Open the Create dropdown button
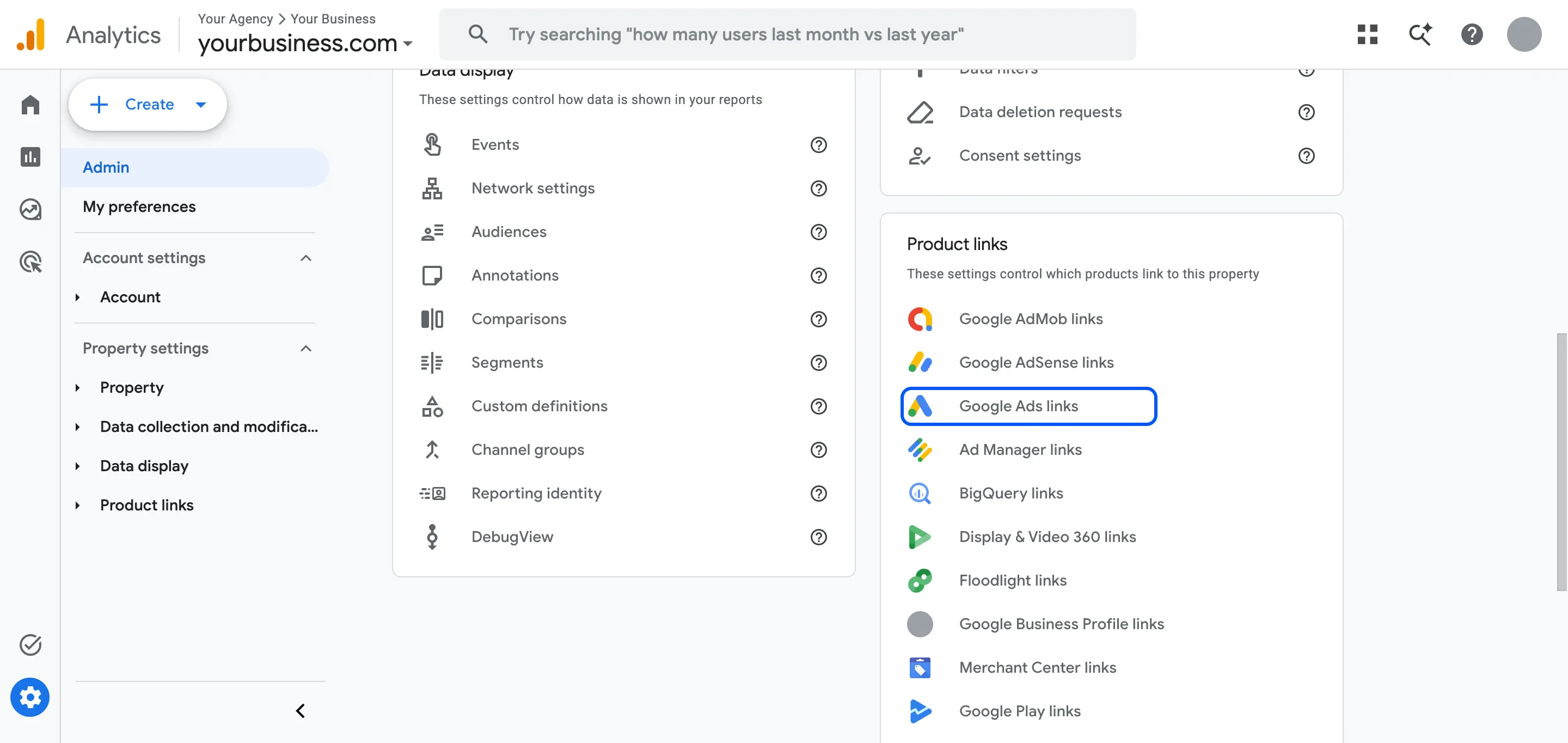The image size is (1568, 743). click(148, 104)
